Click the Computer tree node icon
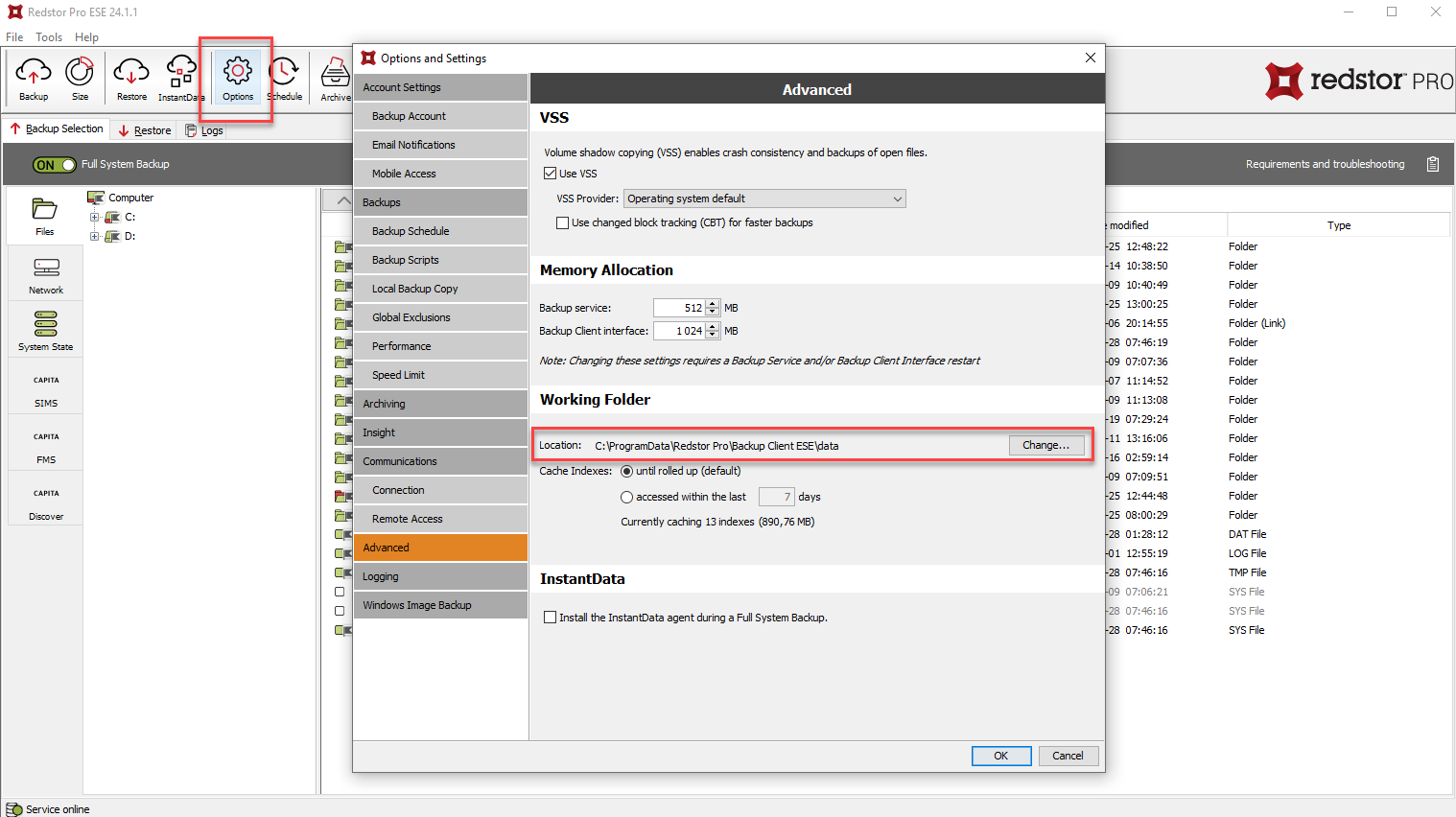The image size is (1456, 817). point(96,198)
